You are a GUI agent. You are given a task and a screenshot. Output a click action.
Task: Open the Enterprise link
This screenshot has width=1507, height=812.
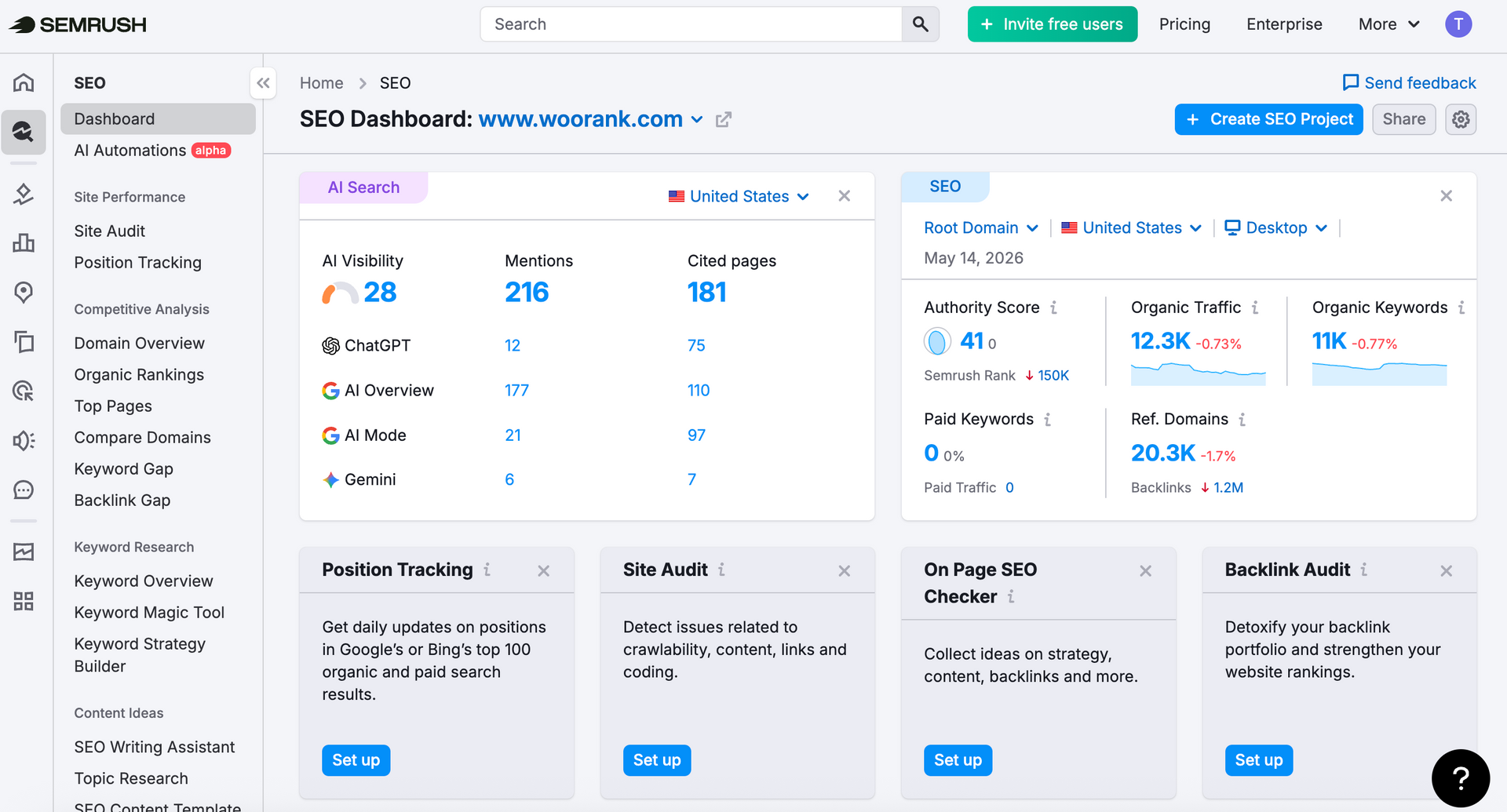(x=1284, y=24)
